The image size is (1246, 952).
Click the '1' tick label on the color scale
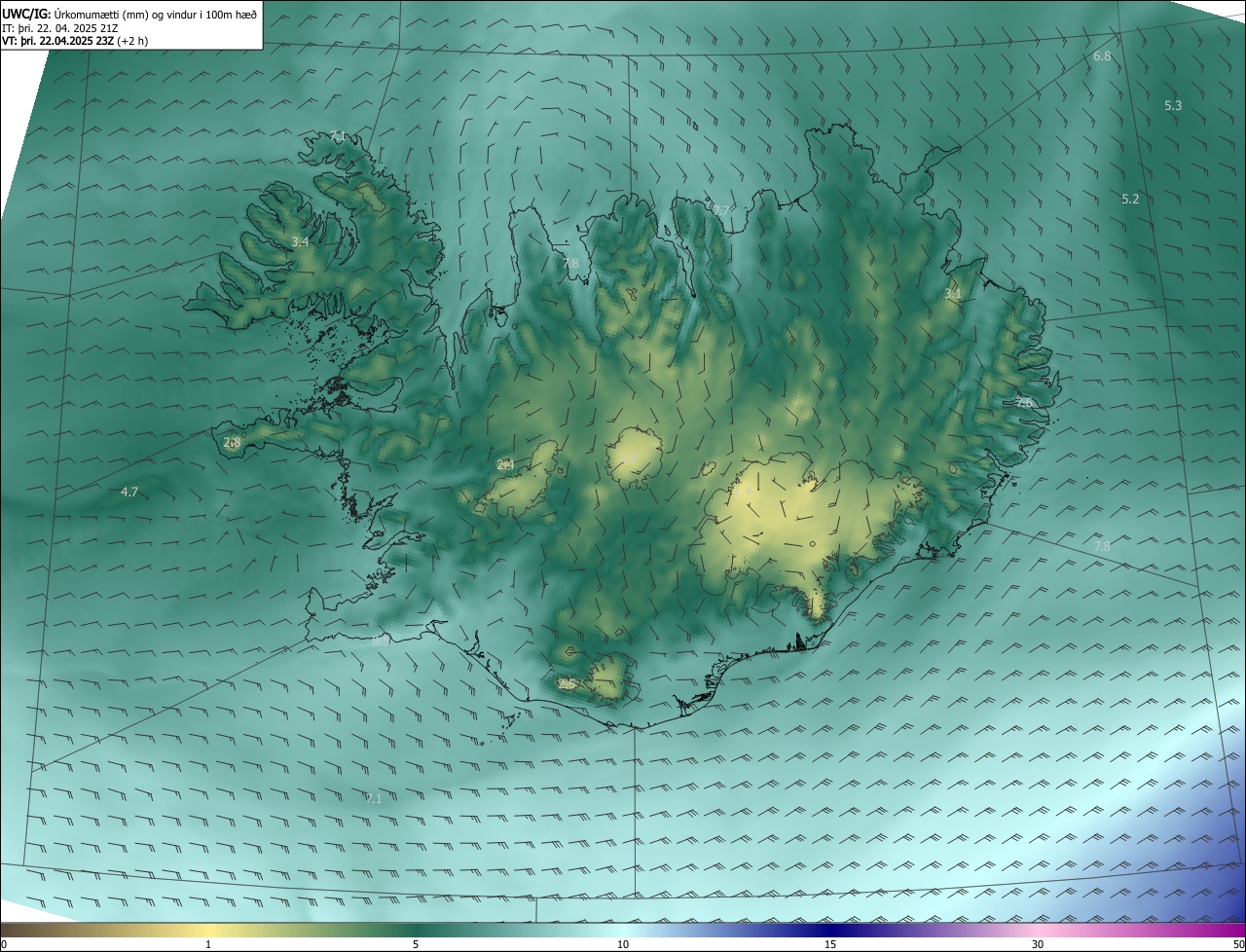click(208, 944)
